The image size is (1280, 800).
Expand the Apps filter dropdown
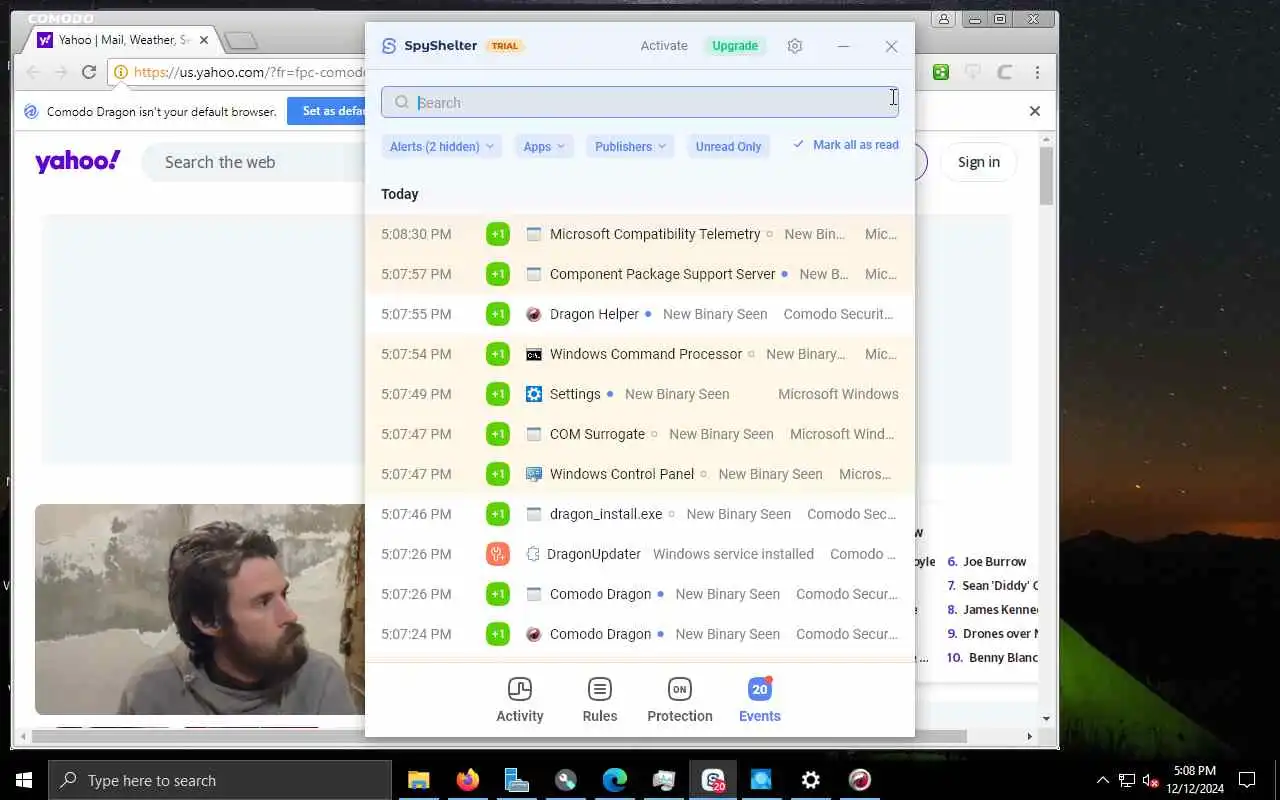(544, 146)
